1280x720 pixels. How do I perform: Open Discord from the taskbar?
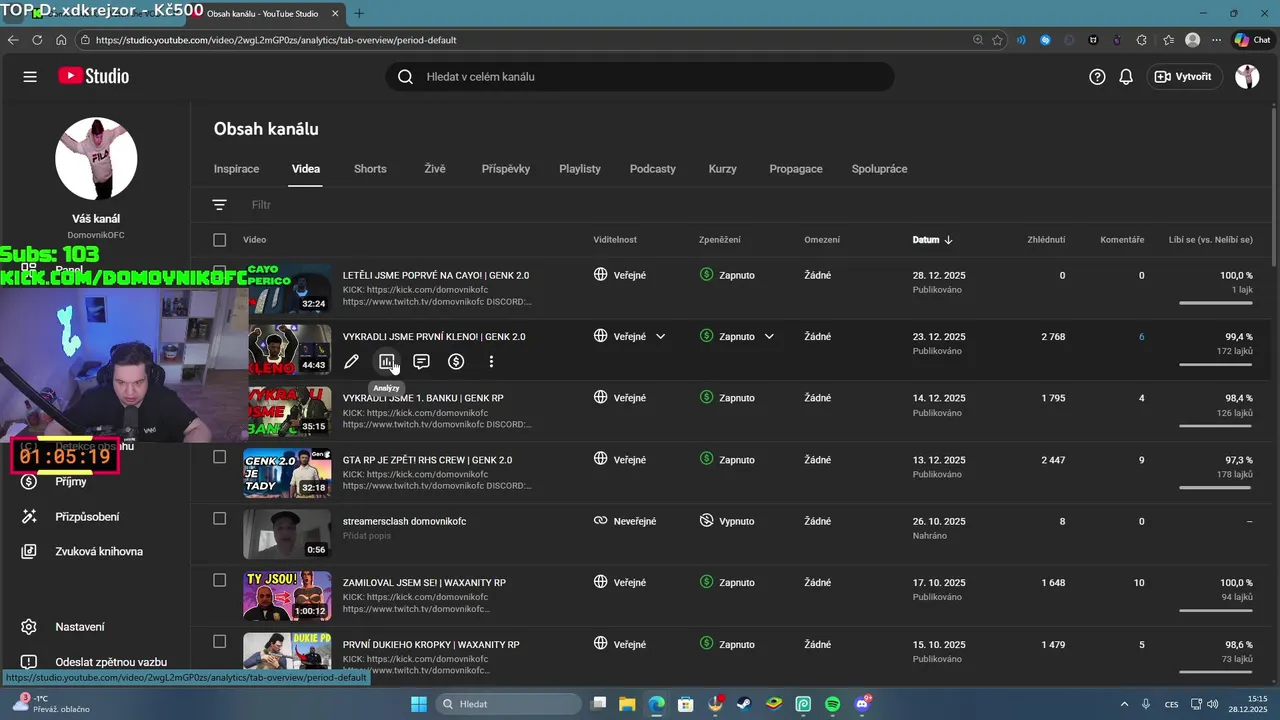[863, 704]
